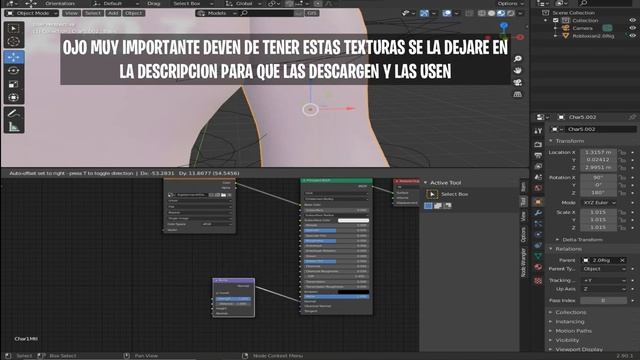The width and height of the screenshot is (640, 360).
Task: Open the Object properties tab icon
Action: click(538, 202)
